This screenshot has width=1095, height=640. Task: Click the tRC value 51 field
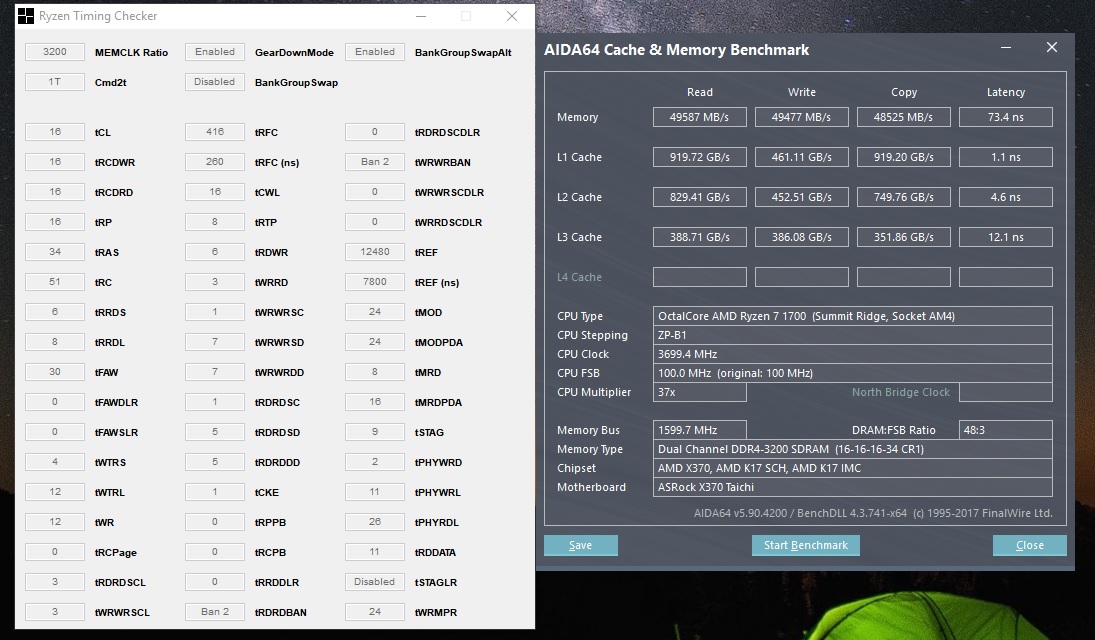click(x=54, y=282)
